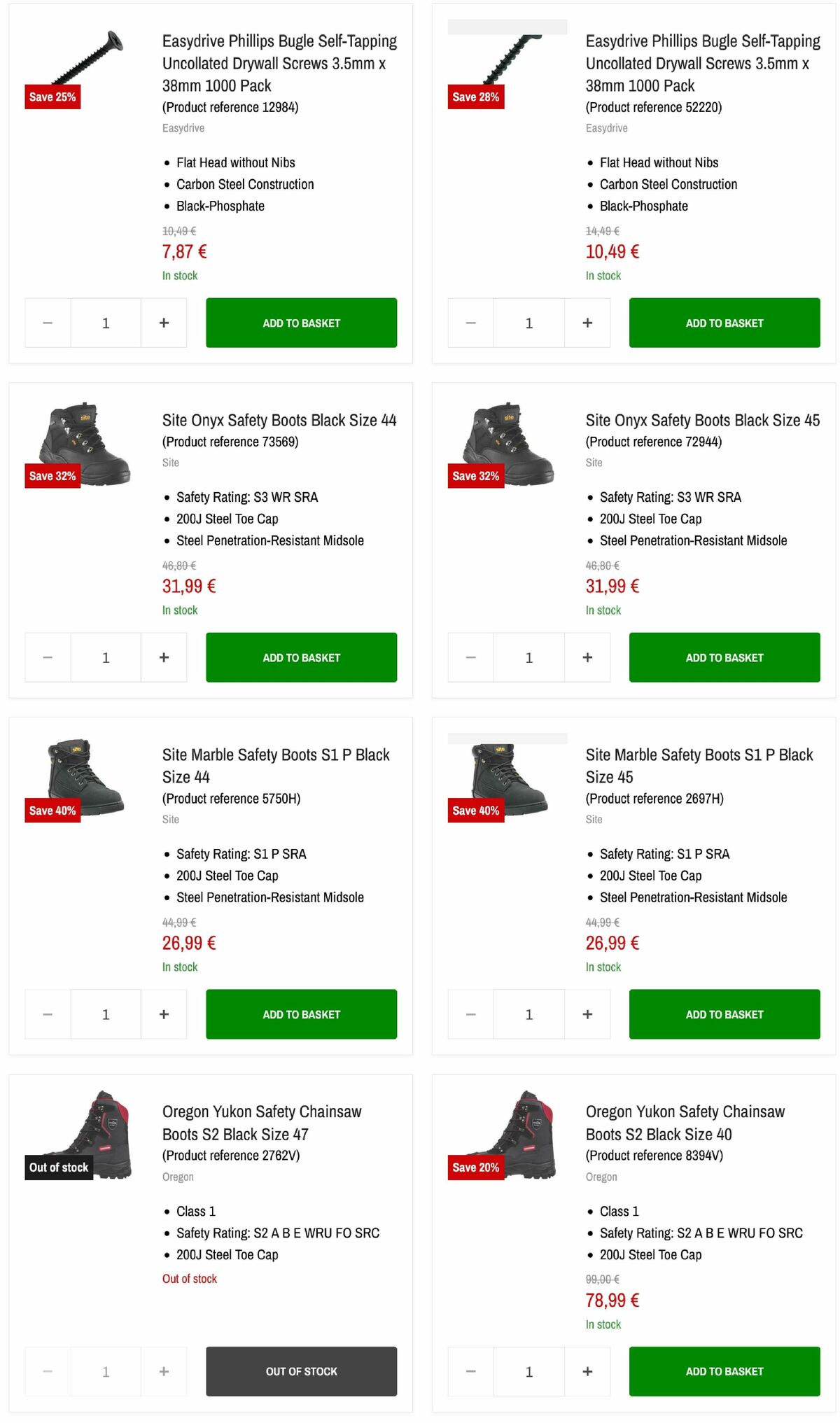Click minus button for Onyx Boots Size 45
The height and width of the screenshot is (1423, 840).
(470, 657)
